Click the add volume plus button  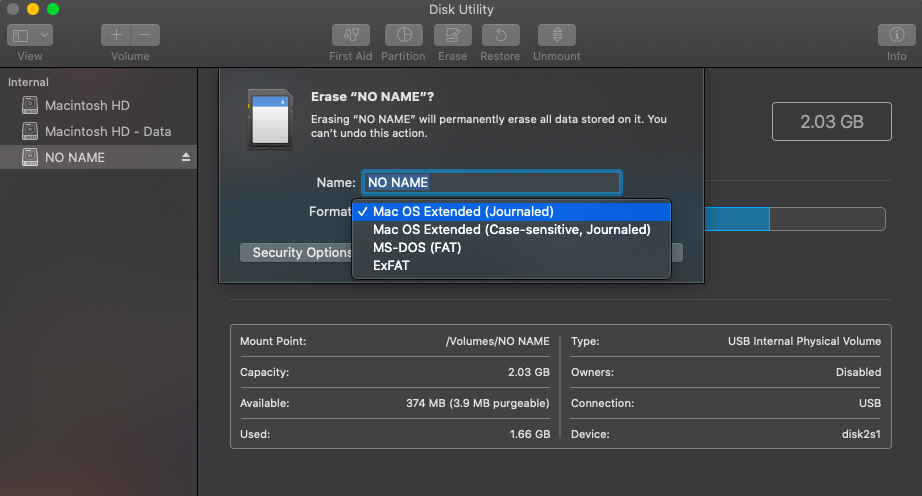[116, 35]
